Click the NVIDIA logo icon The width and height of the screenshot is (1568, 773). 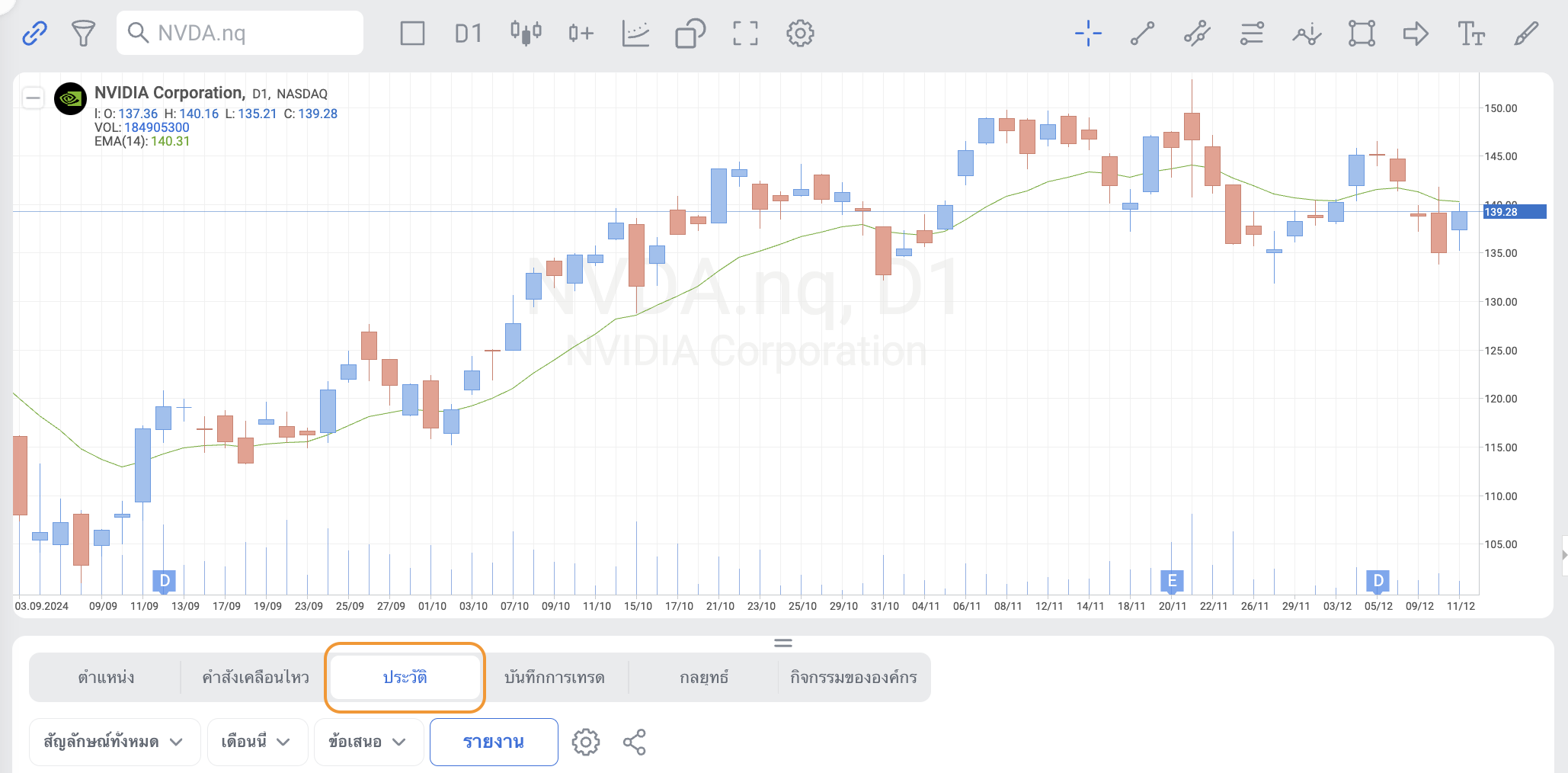point(70,98)
